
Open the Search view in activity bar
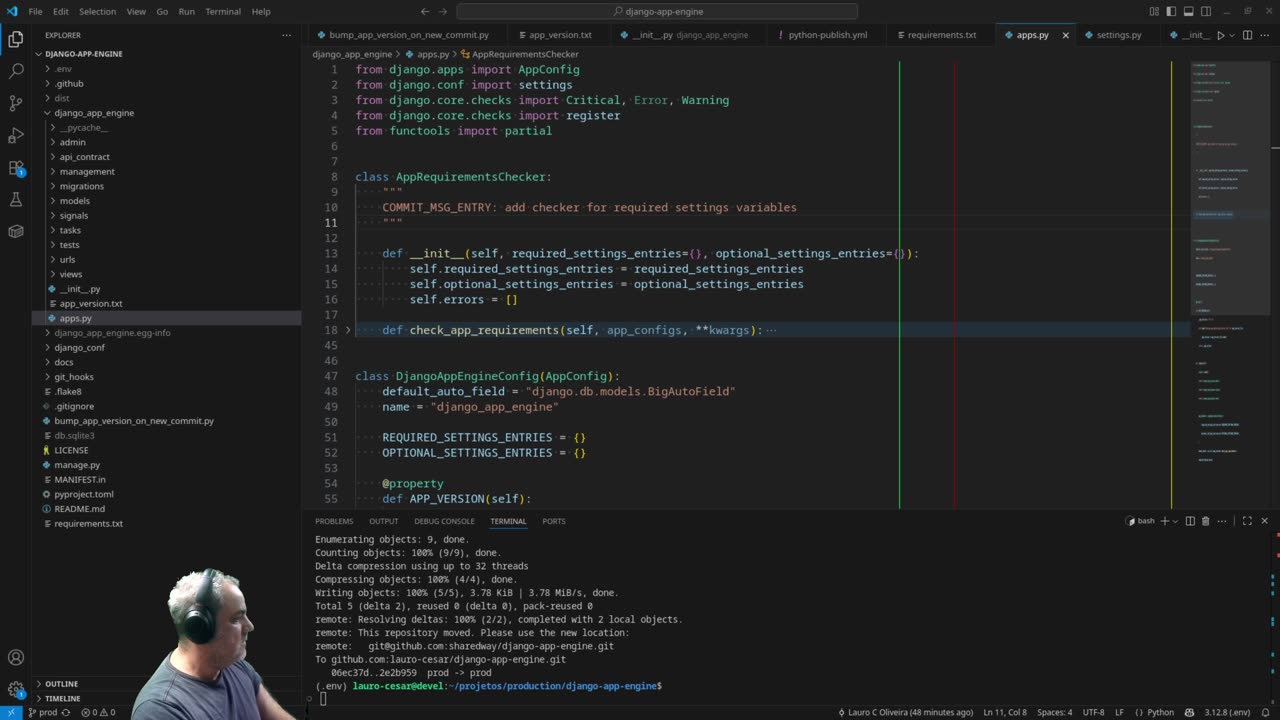16,71
